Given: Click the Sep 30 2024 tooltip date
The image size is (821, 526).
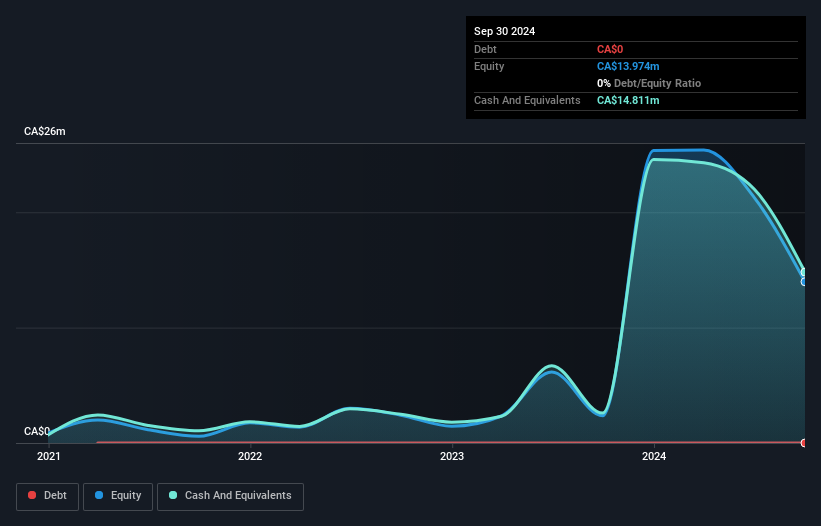Looking at the screenshot, I should pyautogui.click(x=504, y=31).
